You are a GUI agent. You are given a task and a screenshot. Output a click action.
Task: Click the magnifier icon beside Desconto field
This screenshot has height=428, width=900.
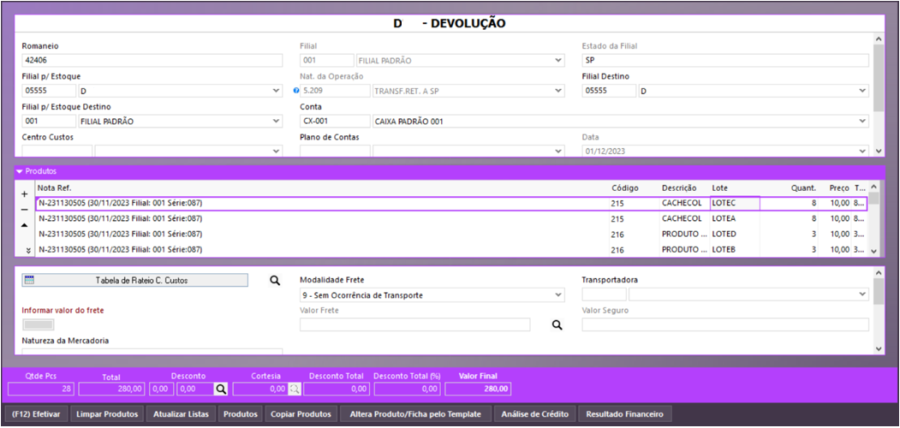tap(221, 389)
